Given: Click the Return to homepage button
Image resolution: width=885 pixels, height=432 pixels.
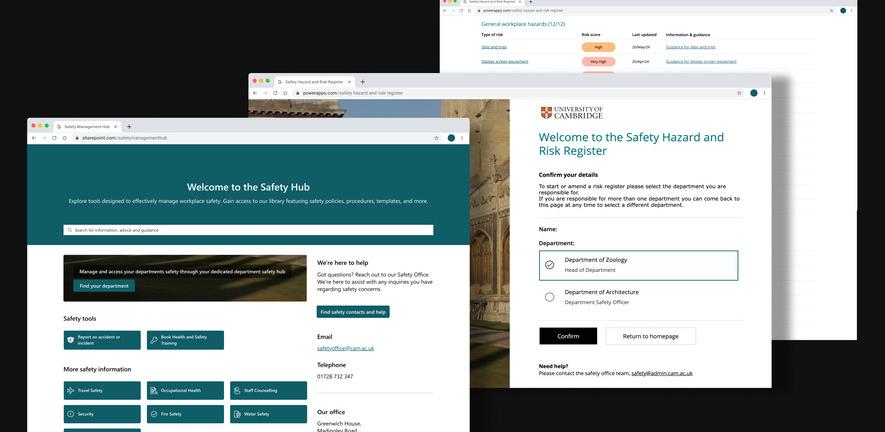Looking at the screenshot, I should click(651, 336).
